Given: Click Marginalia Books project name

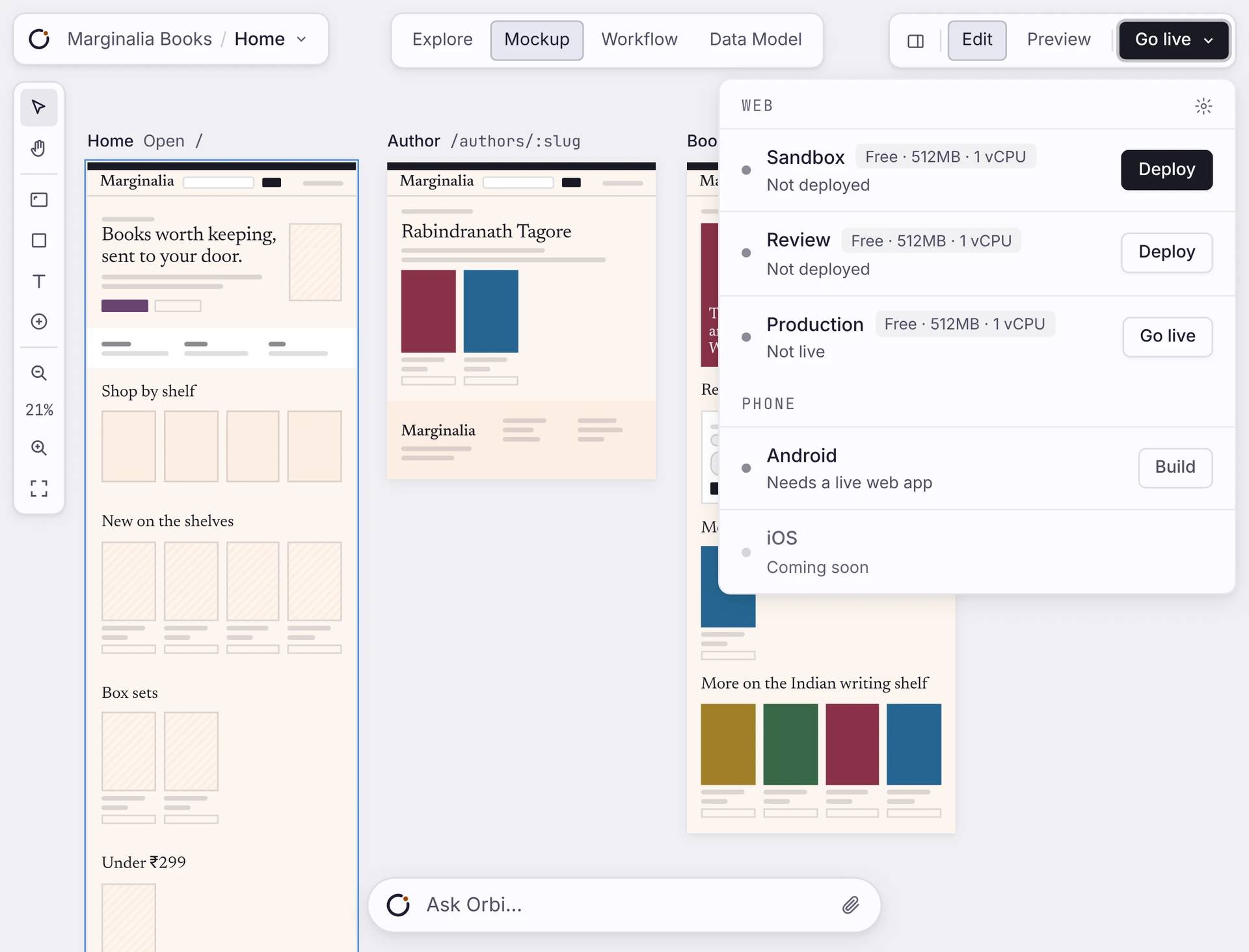Looking at the screenshot, I should (x=139, y=39).
